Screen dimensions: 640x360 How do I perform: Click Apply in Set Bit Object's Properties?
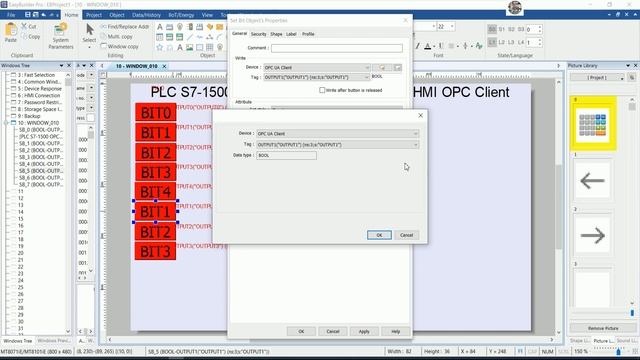(364, 331)
